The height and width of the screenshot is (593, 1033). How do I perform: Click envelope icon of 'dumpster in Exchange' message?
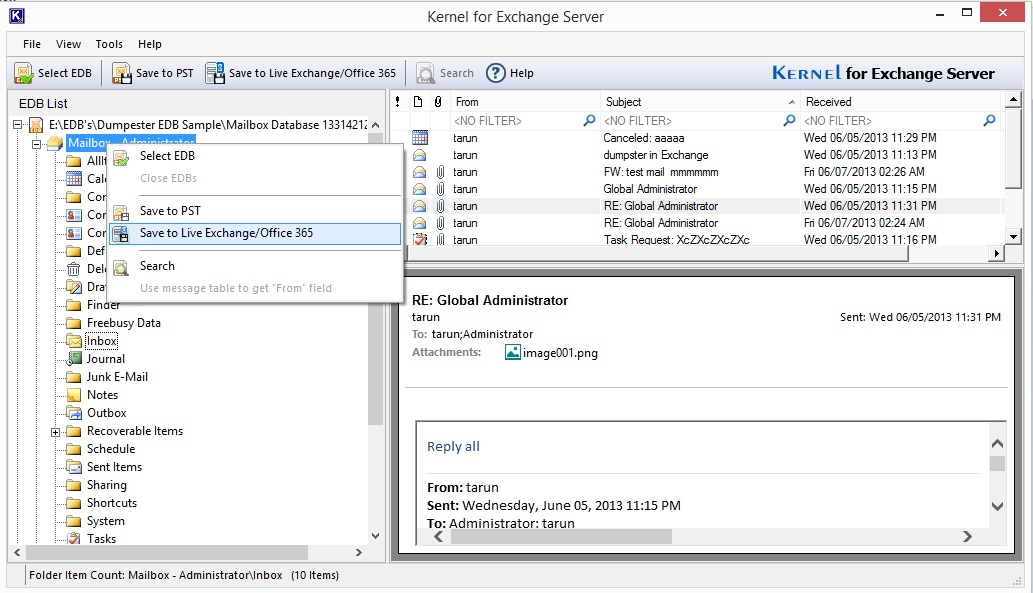[420, 155]
